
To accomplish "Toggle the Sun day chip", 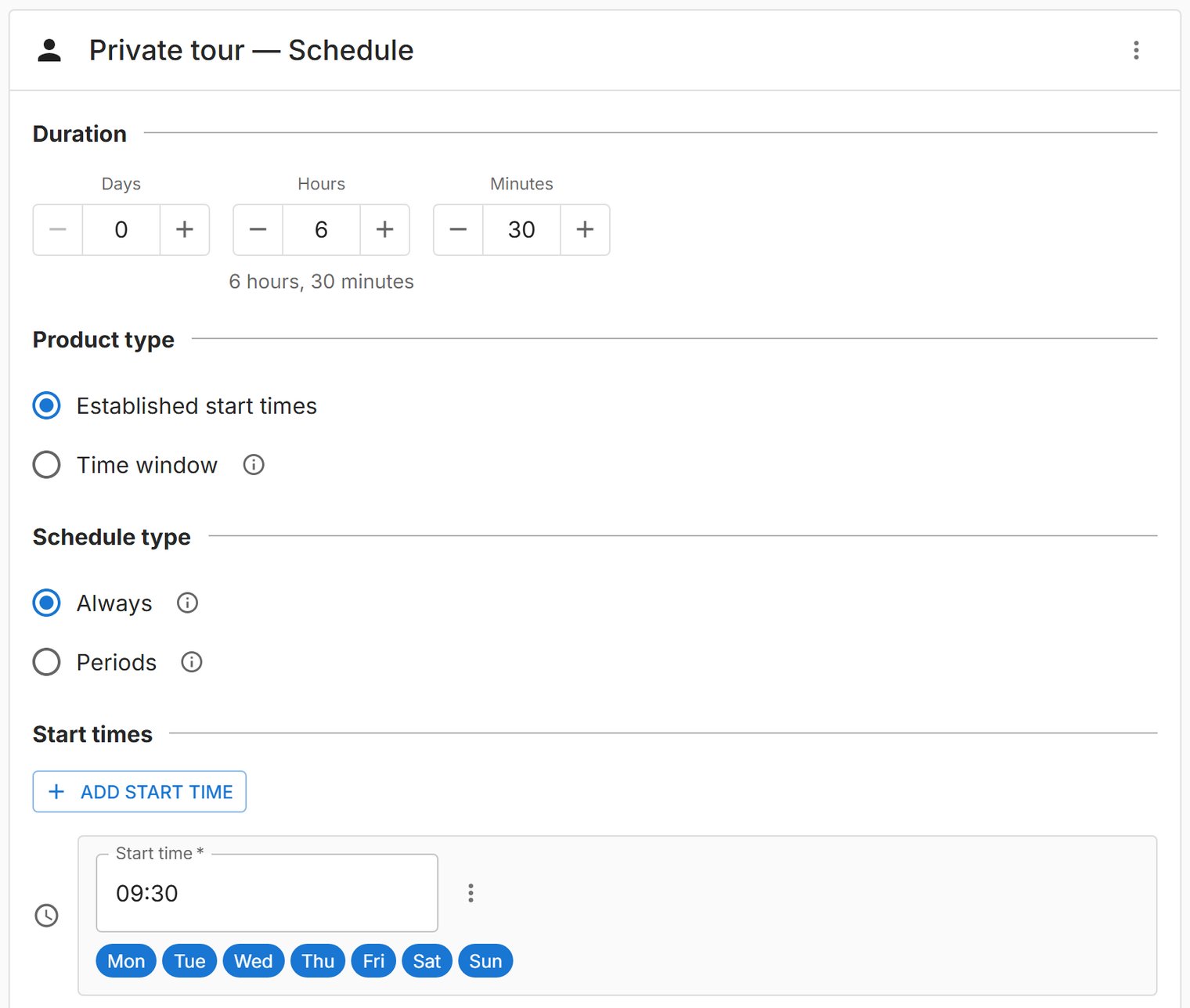I will pos(485,961).
